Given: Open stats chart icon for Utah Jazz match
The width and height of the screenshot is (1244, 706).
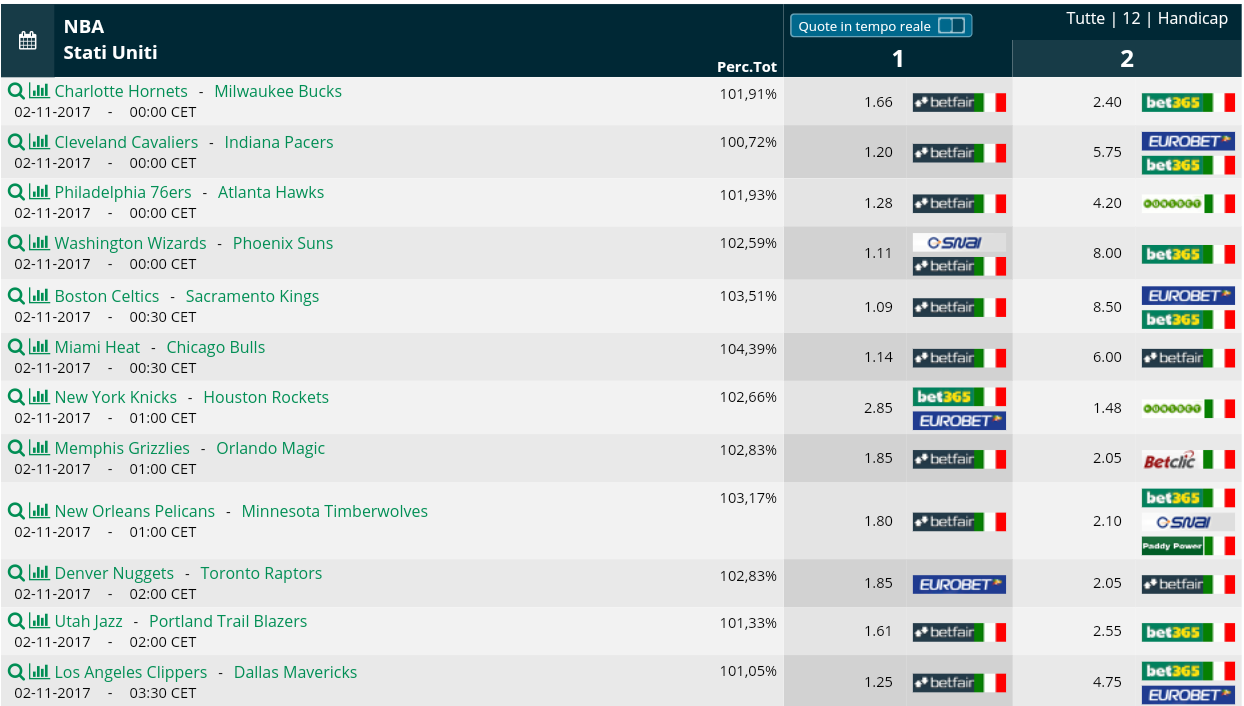Looking at the screenshot, I should point(39,621).
